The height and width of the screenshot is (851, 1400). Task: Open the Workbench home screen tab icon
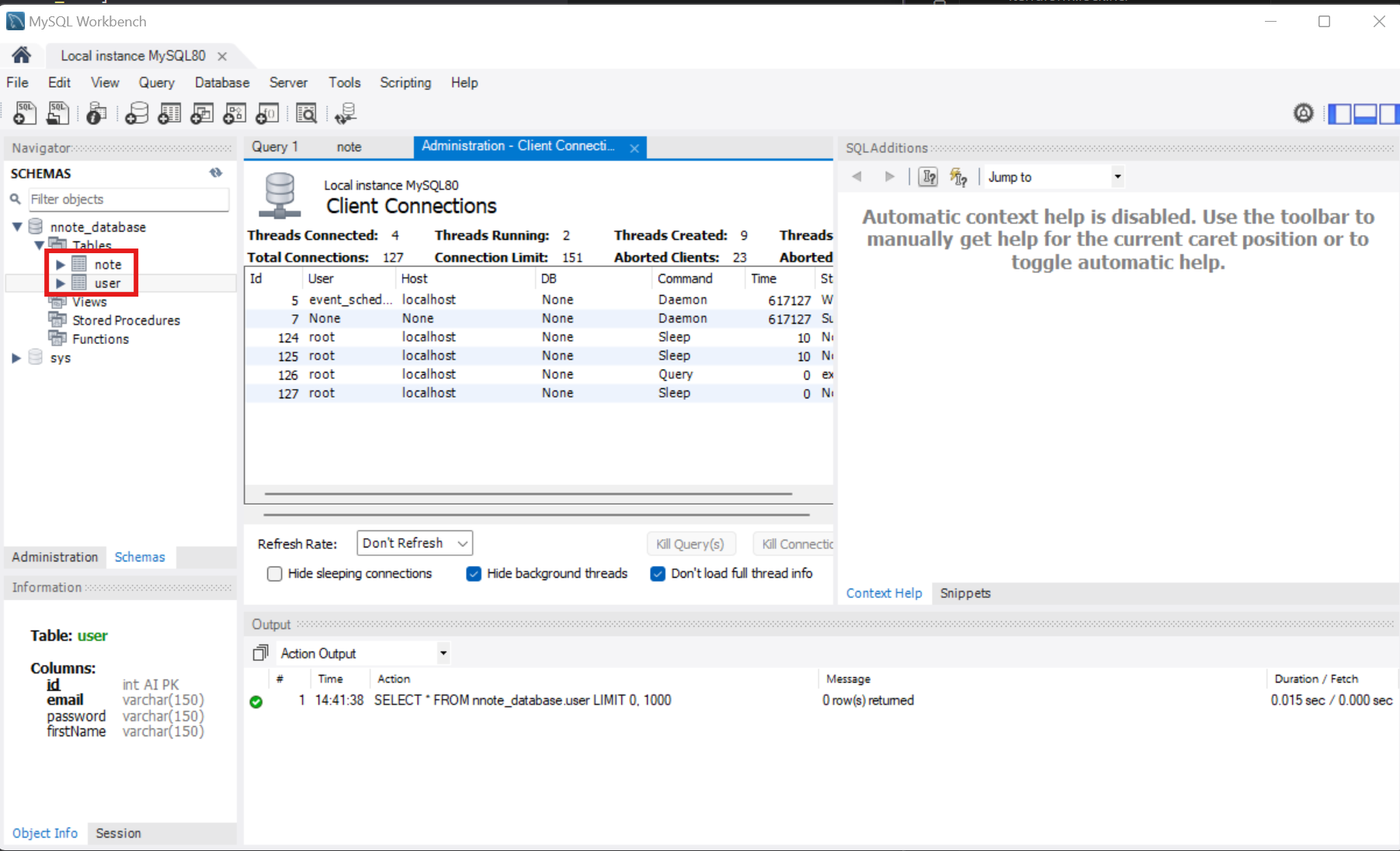coord(21,55)
